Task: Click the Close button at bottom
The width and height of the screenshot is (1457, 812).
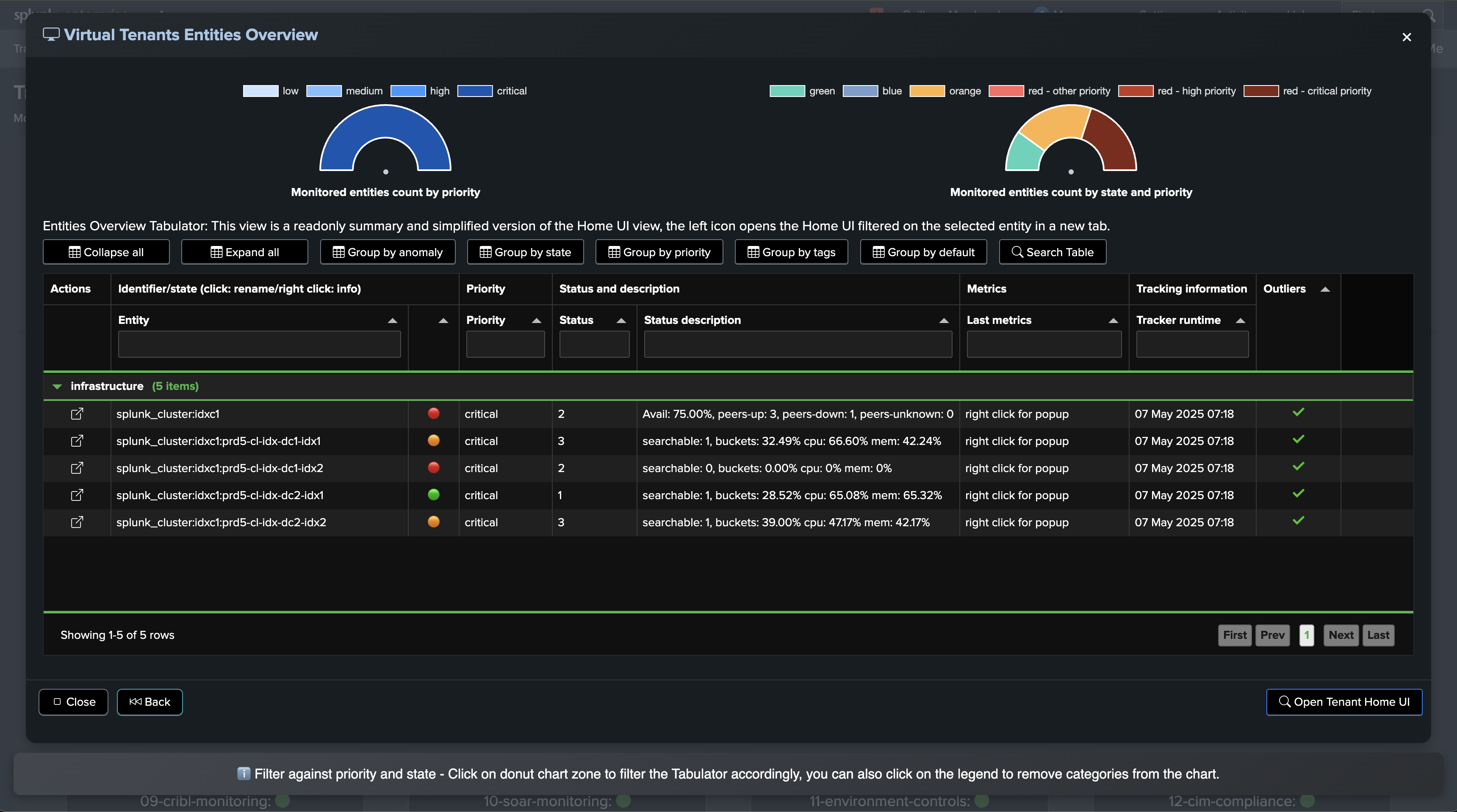Action: (x=74, y=702)
